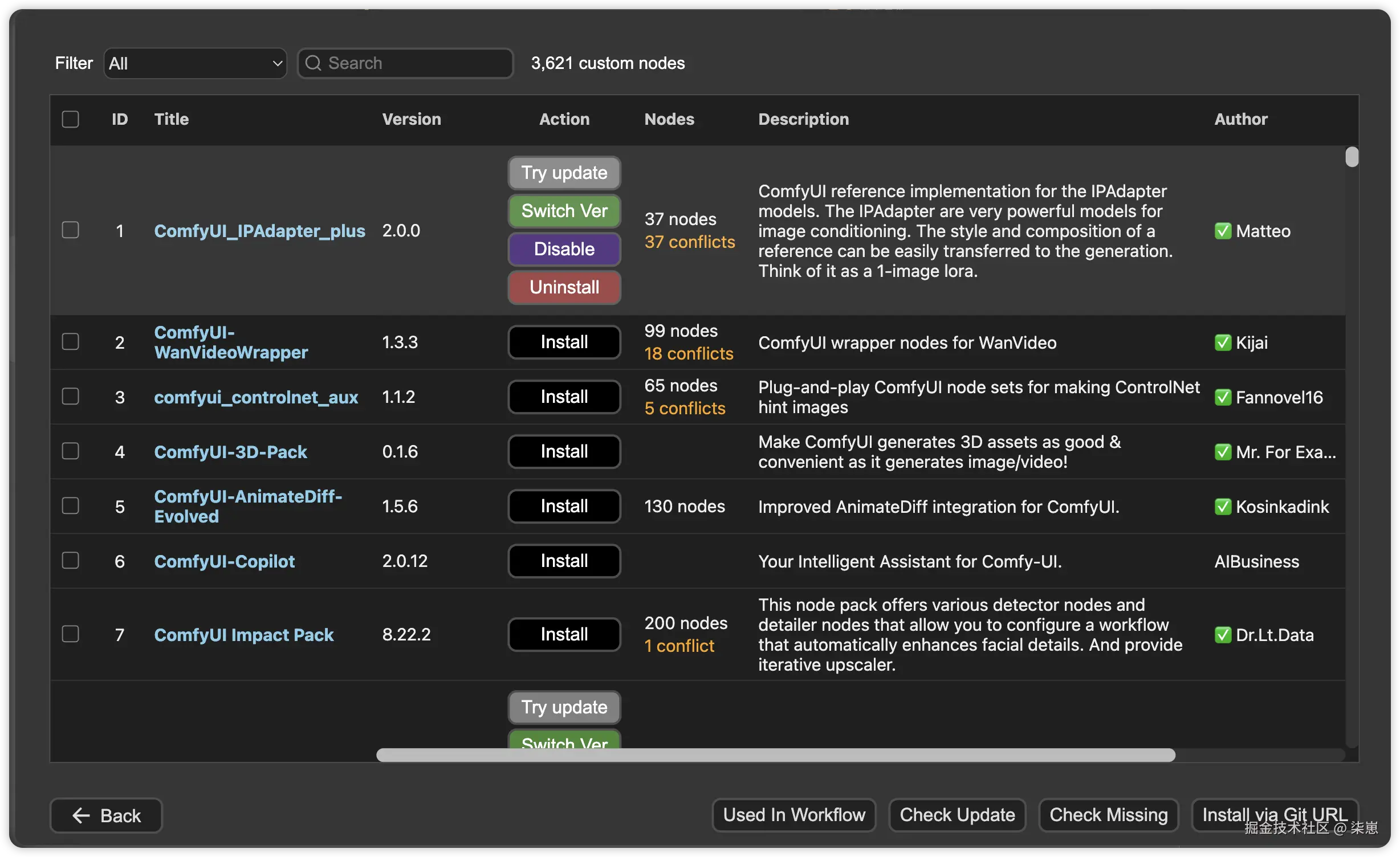Check the ComfyUI_IPAdapter_plus row checkbox
The width and height of the screenshot is (1400, 857).
pos(70,230)
